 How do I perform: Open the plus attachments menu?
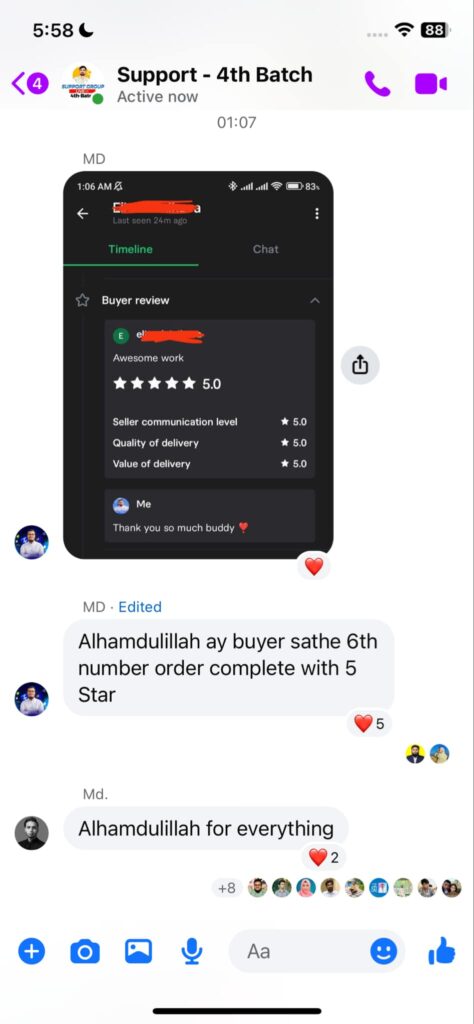coord(31,952)
